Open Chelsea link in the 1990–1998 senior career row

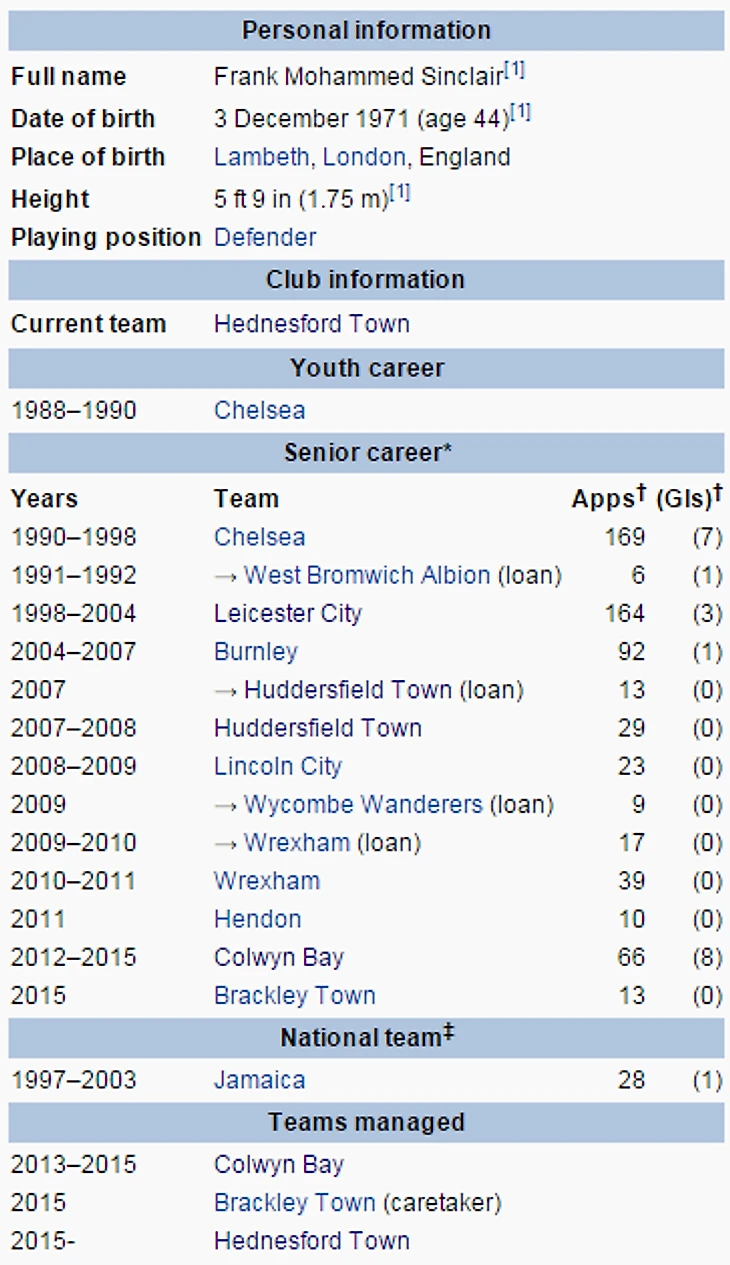point(260,537)
